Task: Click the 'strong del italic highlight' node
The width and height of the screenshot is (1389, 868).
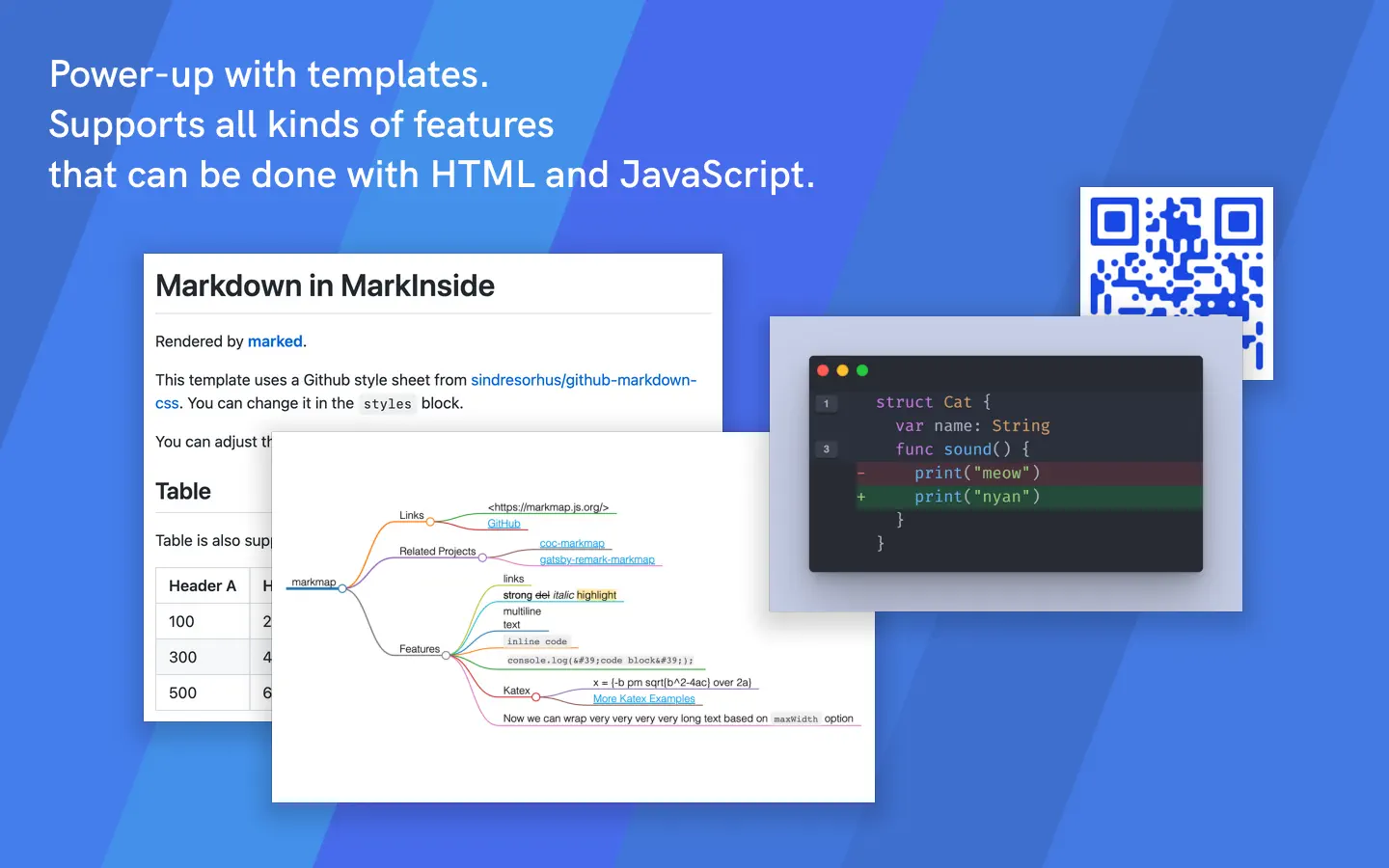Action: click(x=559, y=595)
